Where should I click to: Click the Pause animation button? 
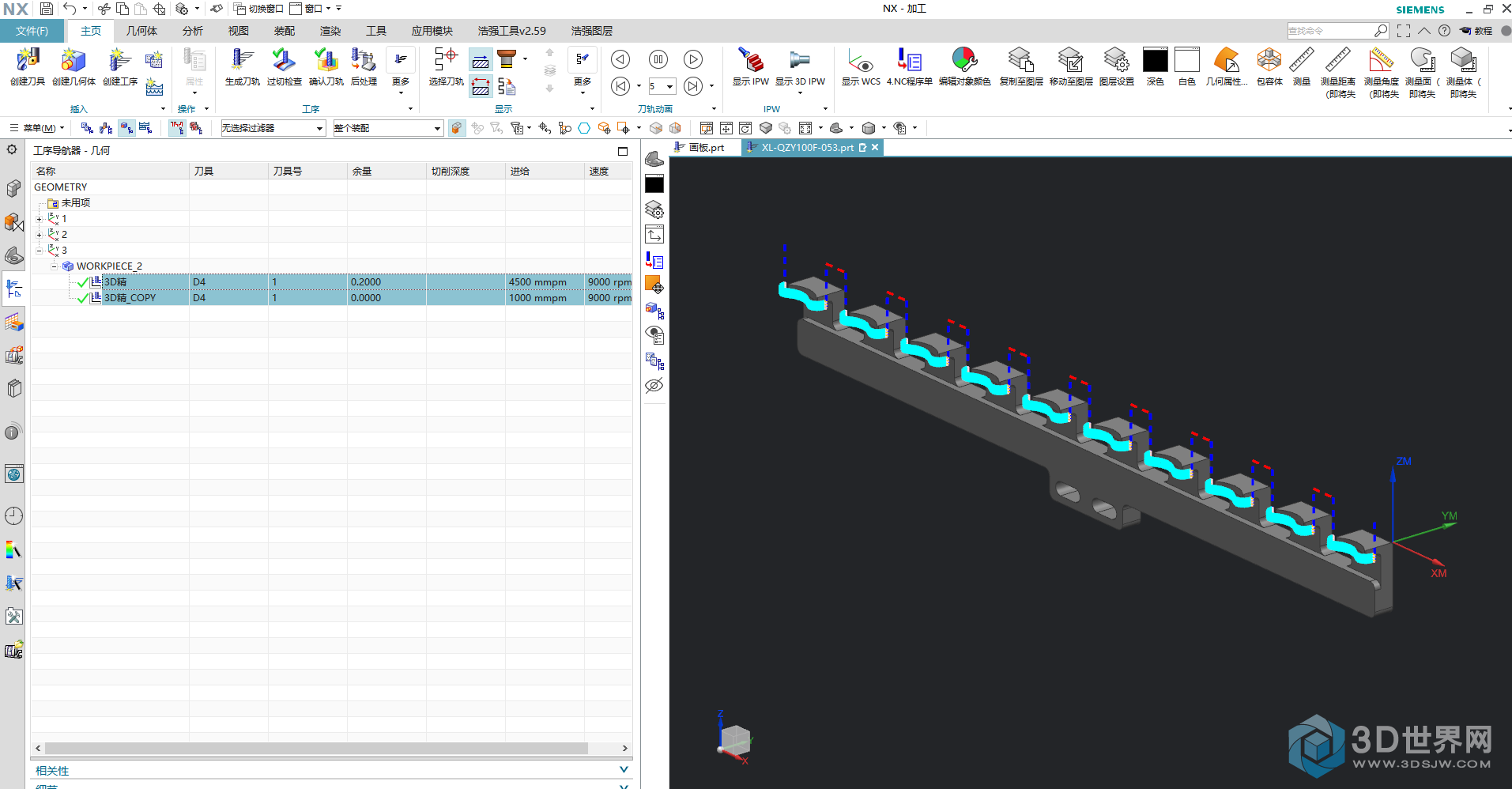(658, 59)
